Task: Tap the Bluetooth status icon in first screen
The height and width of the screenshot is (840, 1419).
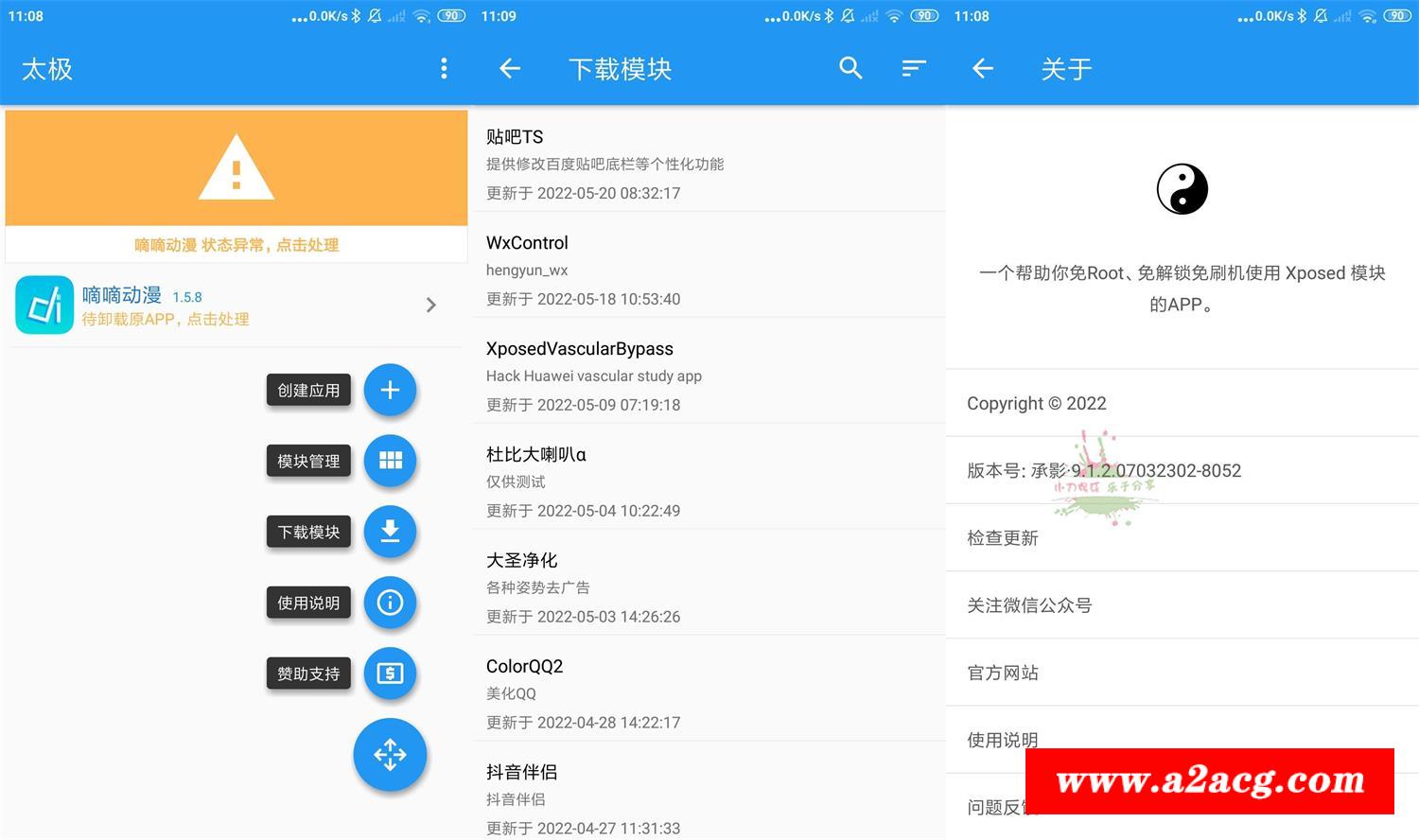Action: [356, 16]
